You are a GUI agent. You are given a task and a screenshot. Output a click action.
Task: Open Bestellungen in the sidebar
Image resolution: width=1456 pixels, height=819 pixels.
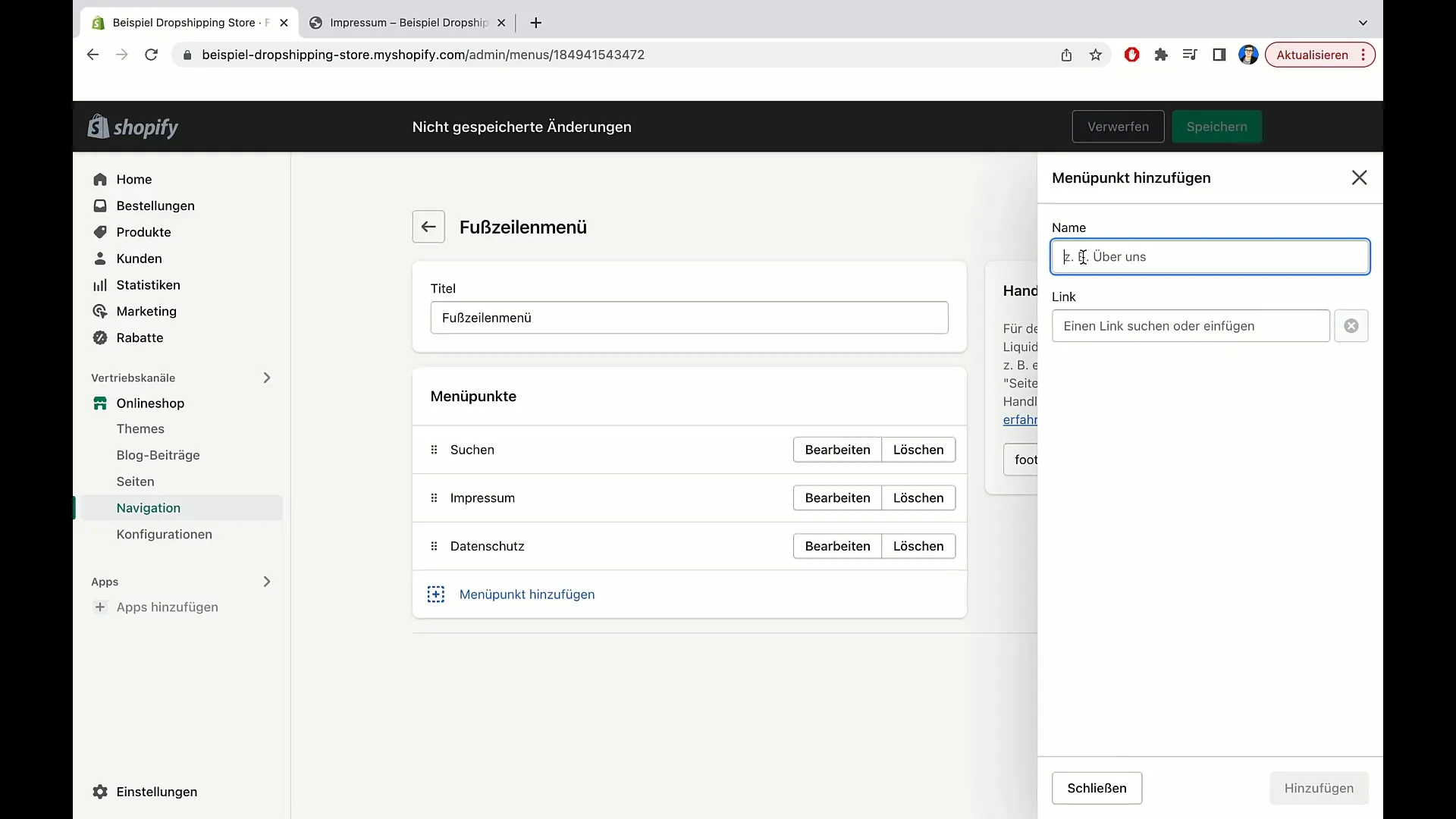pos(155,205)
